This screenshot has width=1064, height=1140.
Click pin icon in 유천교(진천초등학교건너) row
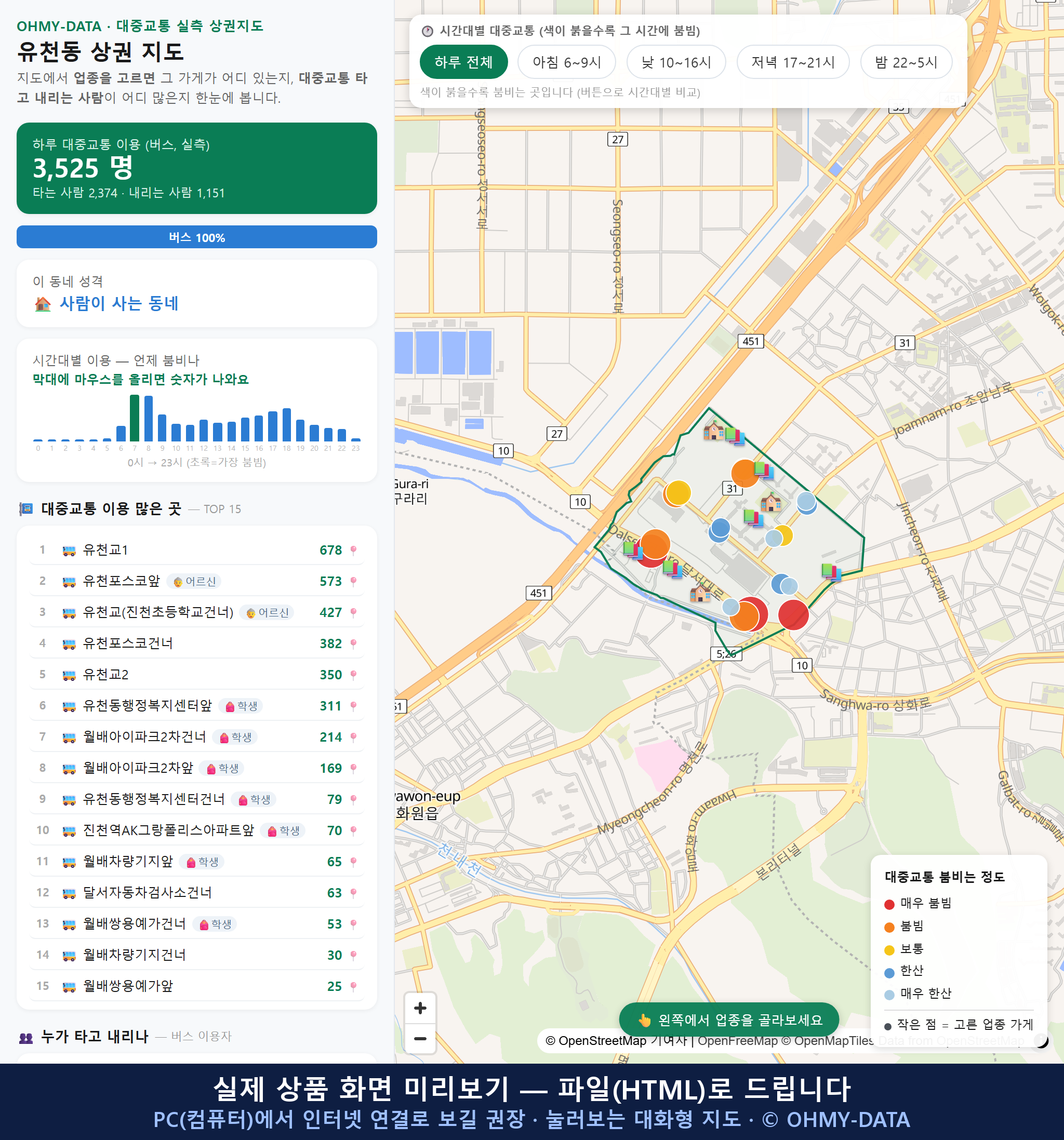point(353,612)
